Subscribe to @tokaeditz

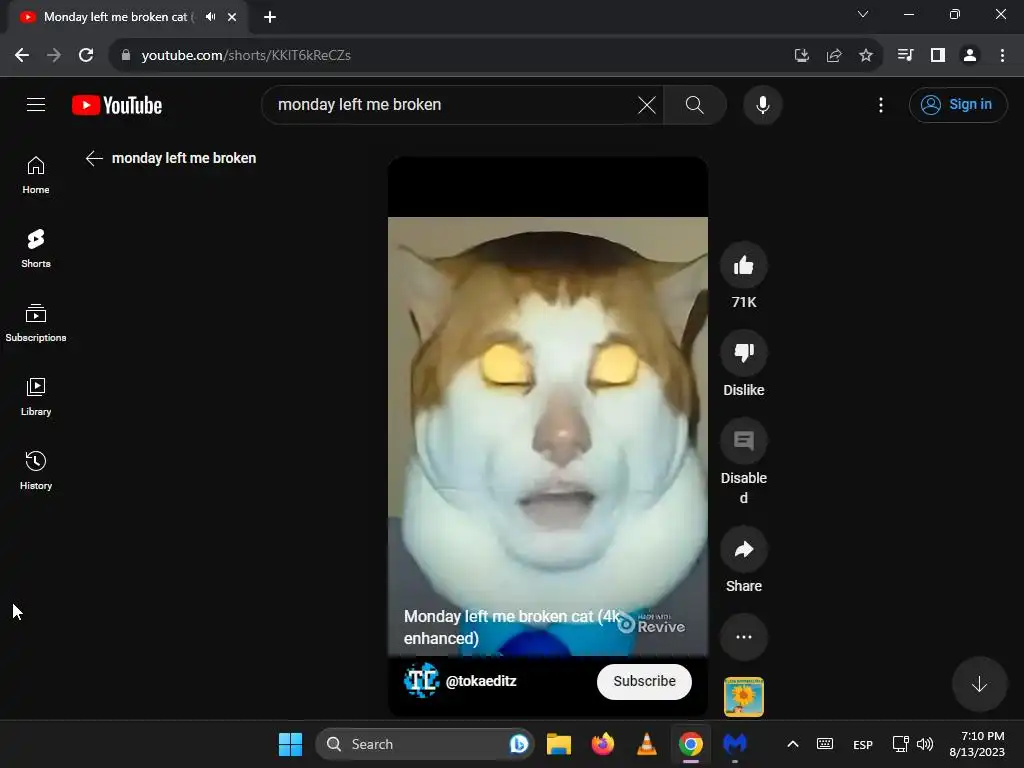pos(644,681)
